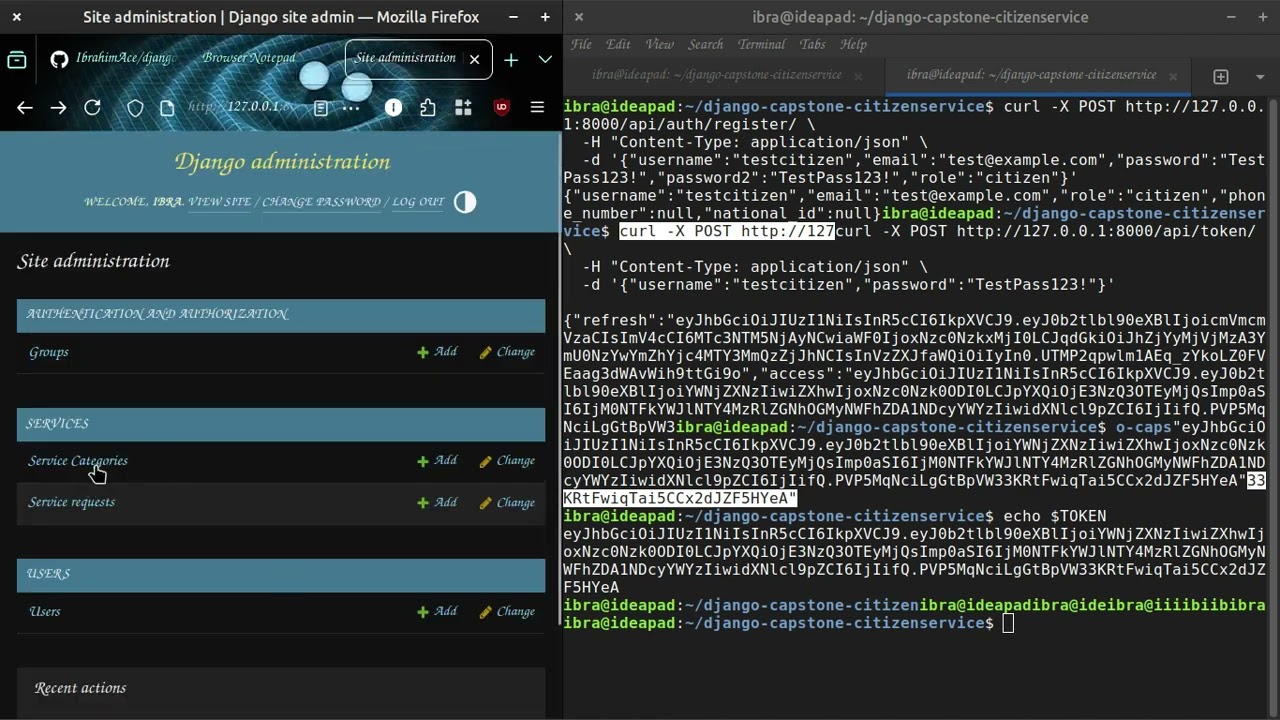The width and height of the screenshot is (1280, 720).
Task: Open the Terminal menu in terminal menubar
Action: (761, 44)
